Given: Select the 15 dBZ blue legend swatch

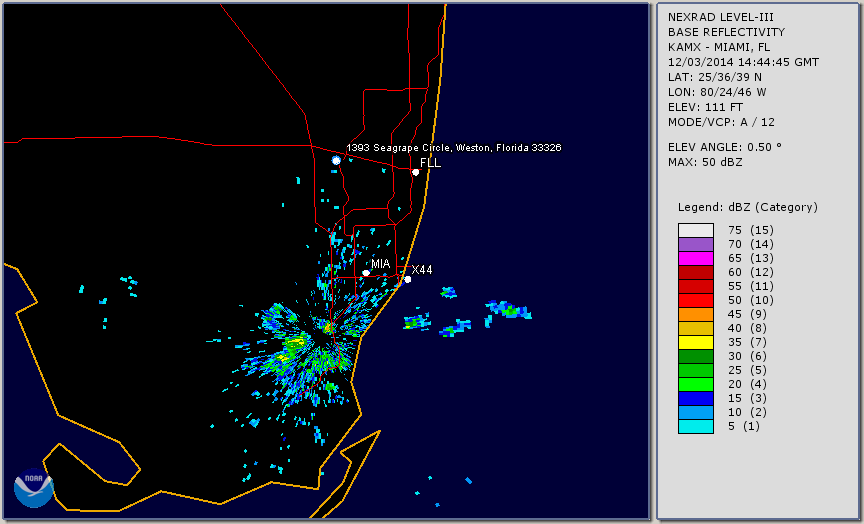Looking at the screenshot, I should 695,399.
